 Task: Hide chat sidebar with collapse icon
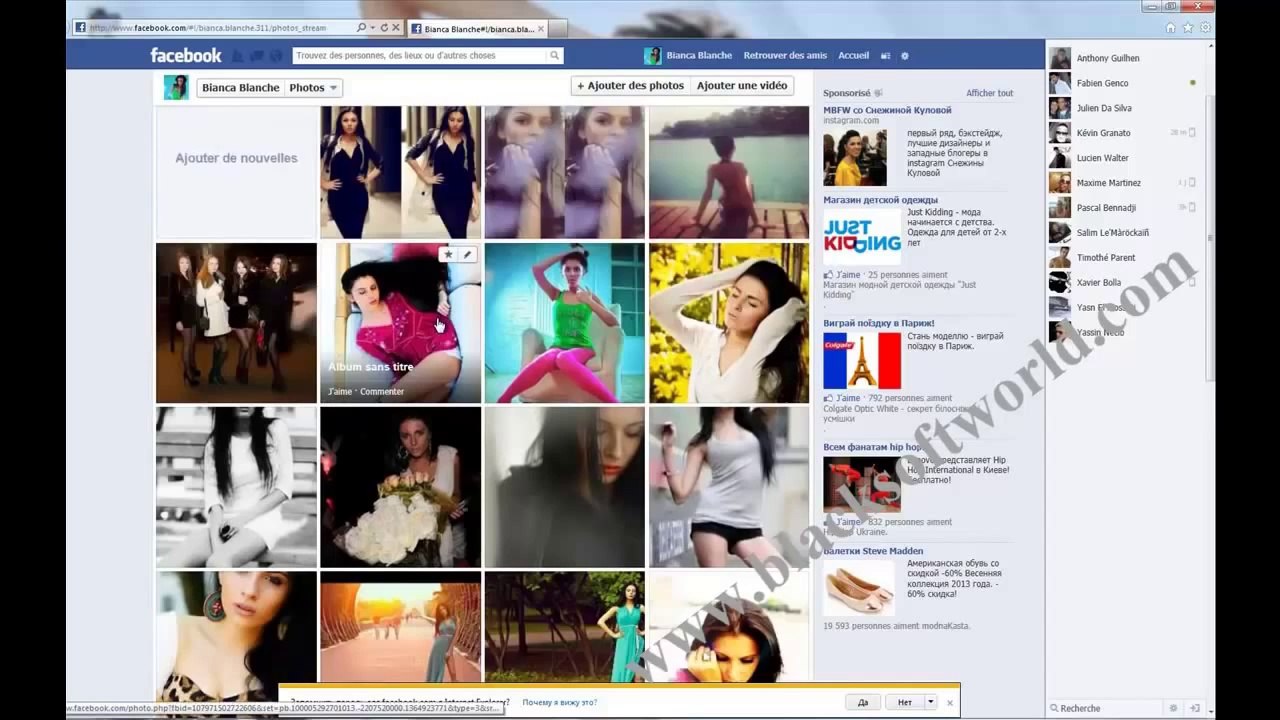click(1194, 708)
